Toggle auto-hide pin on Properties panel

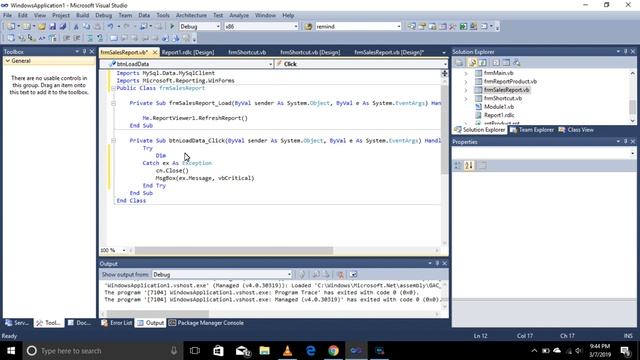[625, 141]
